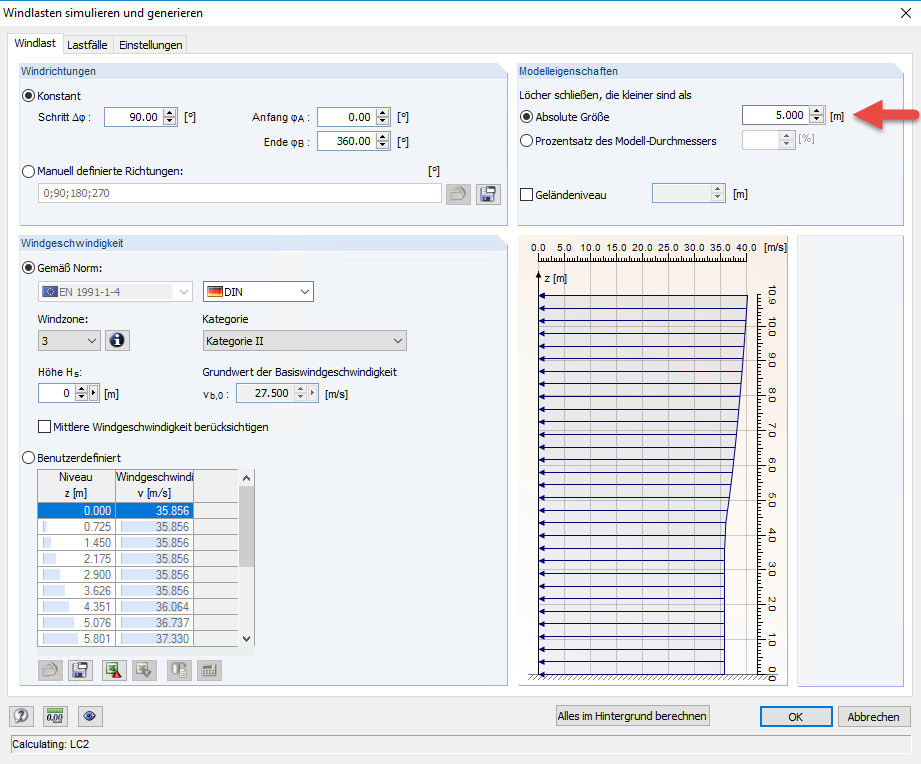Click the import table data icon

click(143, 670)
